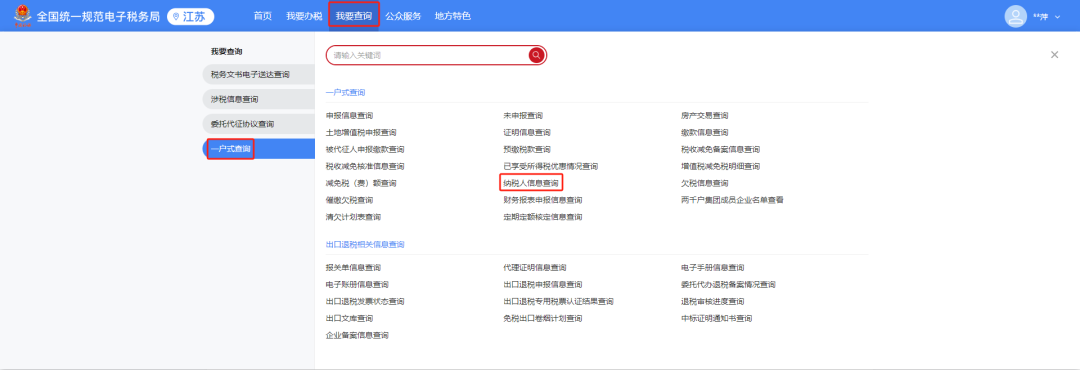Open 税收减免备案信息查询 link
Image resolution: width=1080 pixels, height=370 pixels.
[720, 150]
